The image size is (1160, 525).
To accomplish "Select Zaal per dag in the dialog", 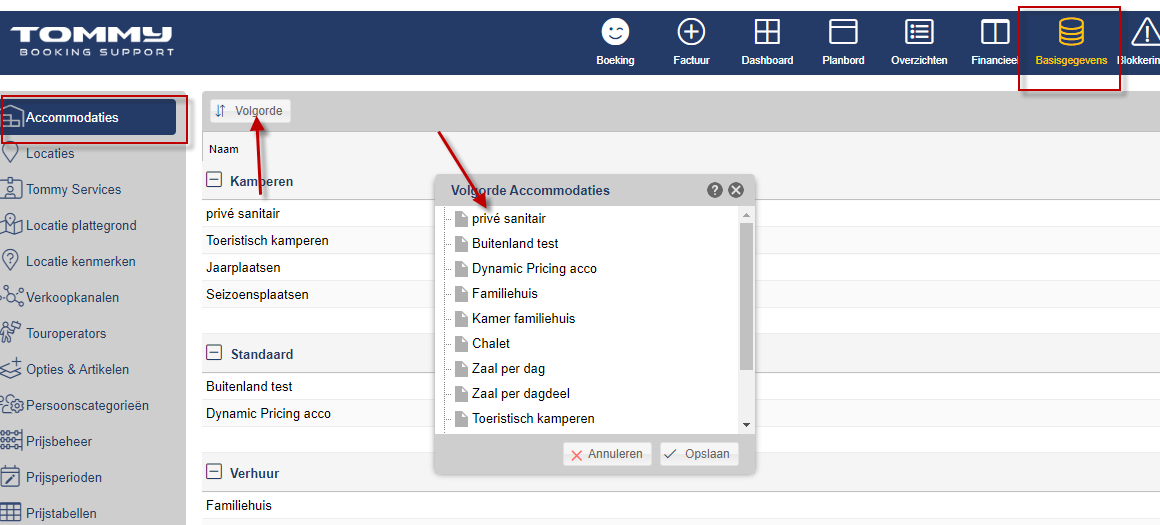I will click(509, 368).
